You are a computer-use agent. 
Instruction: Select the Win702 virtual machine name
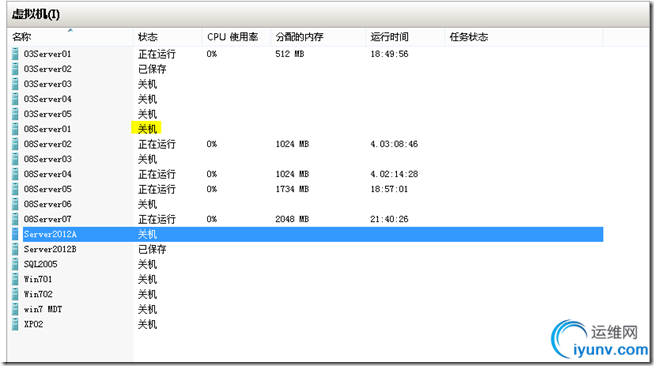click(38, 294)
